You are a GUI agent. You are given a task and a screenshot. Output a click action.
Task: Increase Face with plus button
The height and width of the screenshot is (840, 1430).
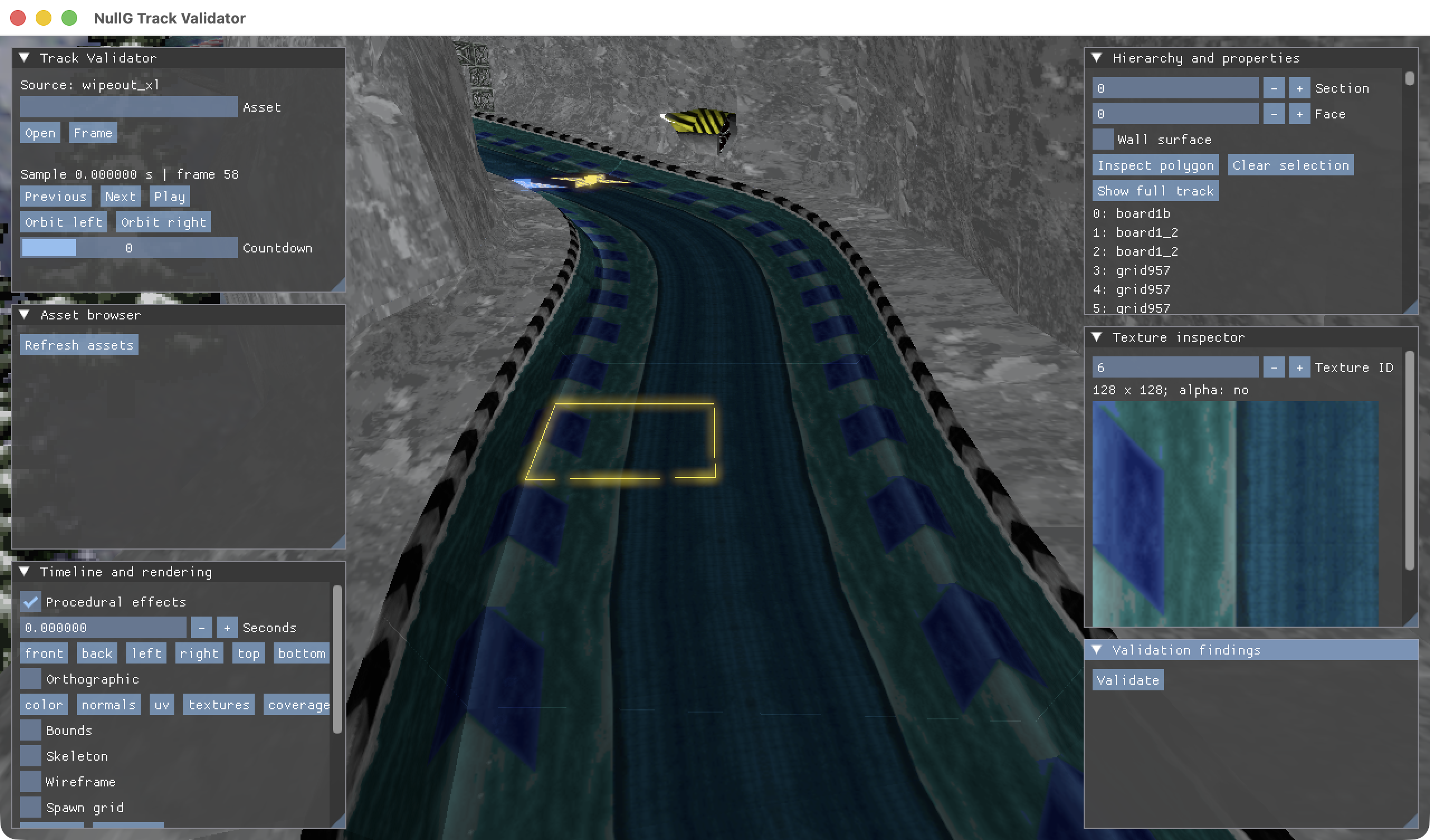point(1299,114)
